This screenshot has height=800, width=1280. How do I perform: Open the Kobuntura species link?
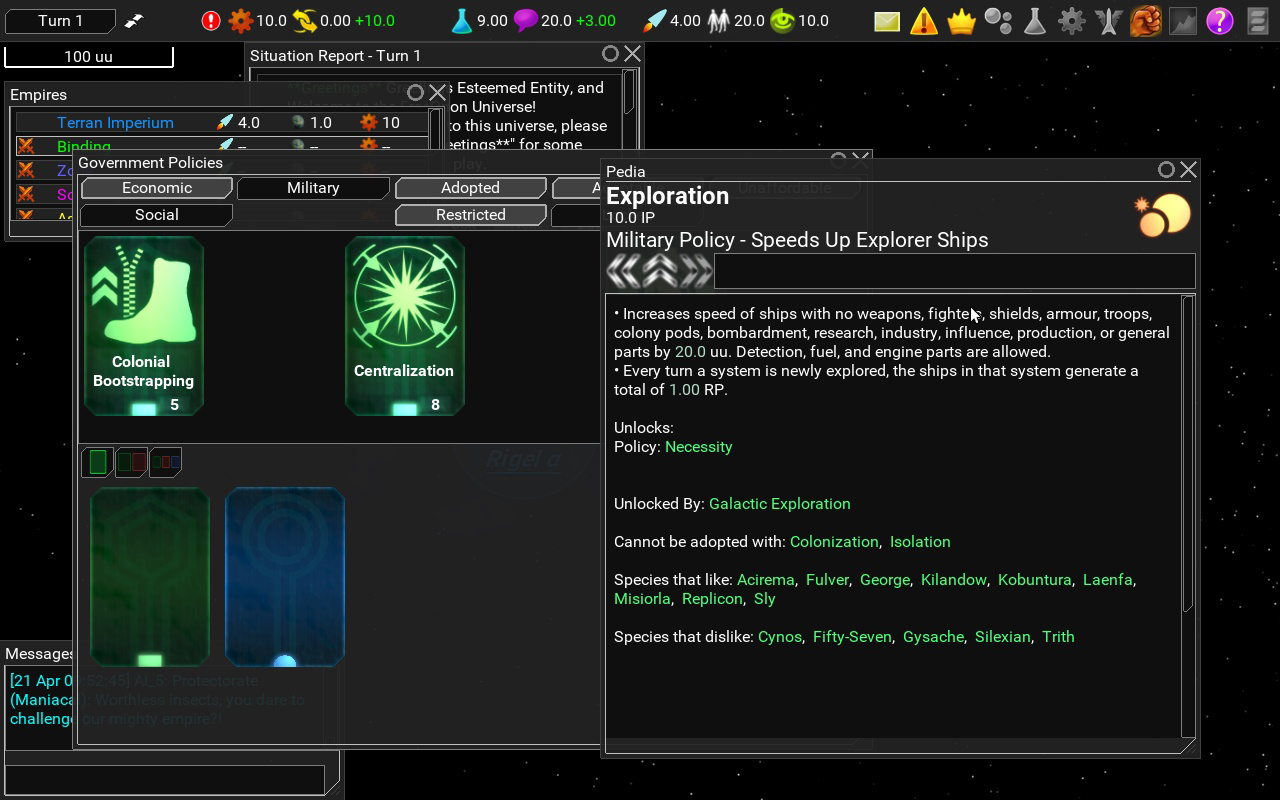[x=1035, y=580]
